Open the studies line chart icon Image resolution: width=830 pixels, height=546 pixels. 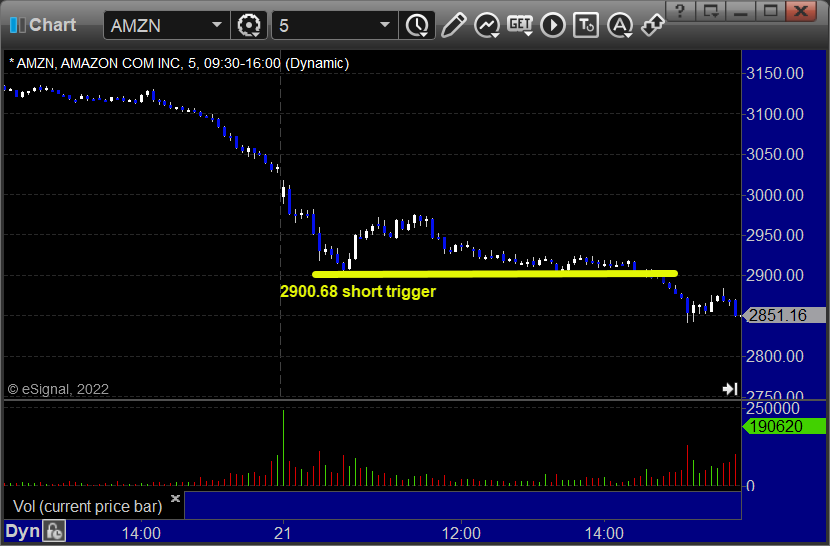point(487,25)
